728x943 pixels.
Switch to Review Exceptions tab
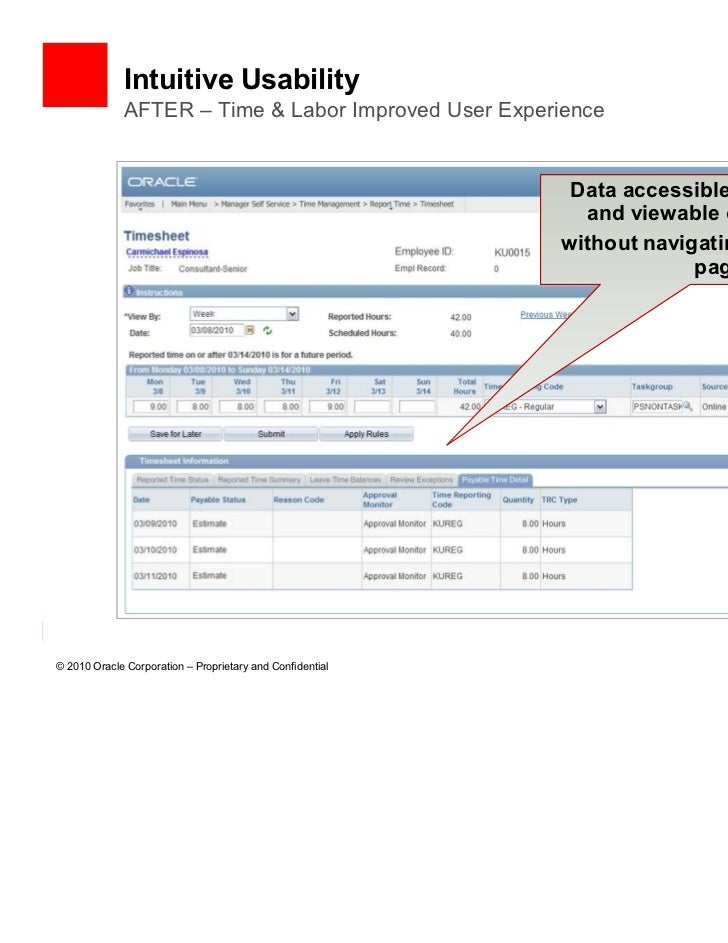(421, 480)
